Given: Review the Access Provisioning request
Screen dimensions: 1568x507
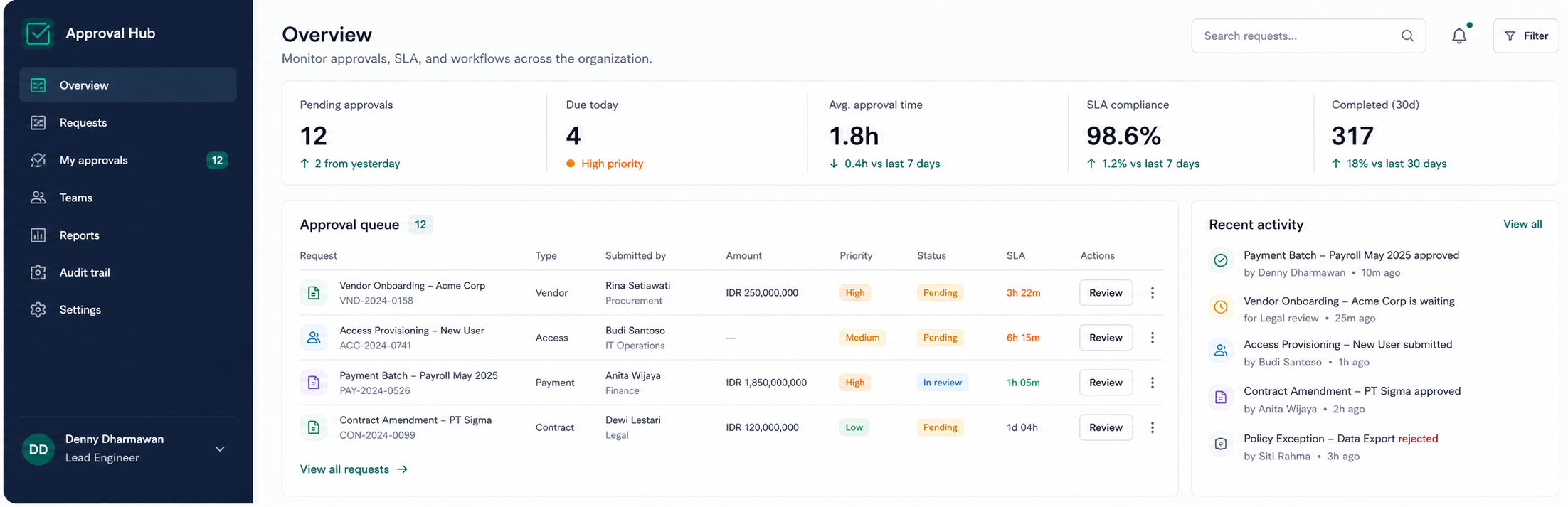Looking at the screenshot, I should [x=1106, y=338].
